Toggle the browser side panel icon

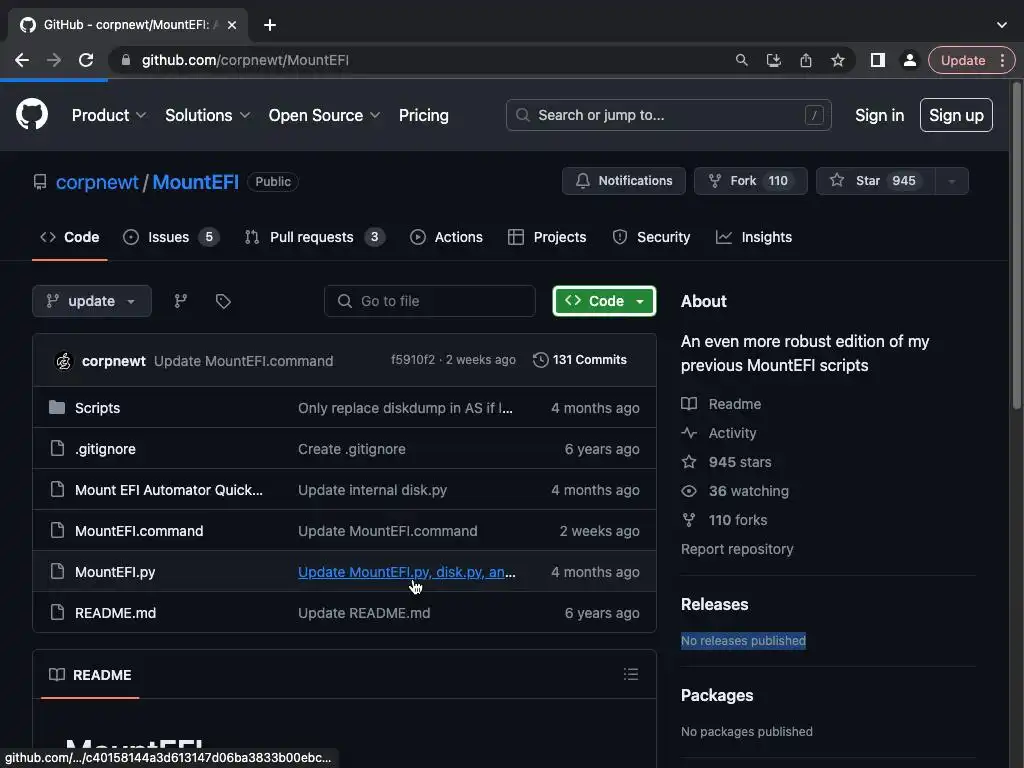pyautogui.click(x=878, y=60)
